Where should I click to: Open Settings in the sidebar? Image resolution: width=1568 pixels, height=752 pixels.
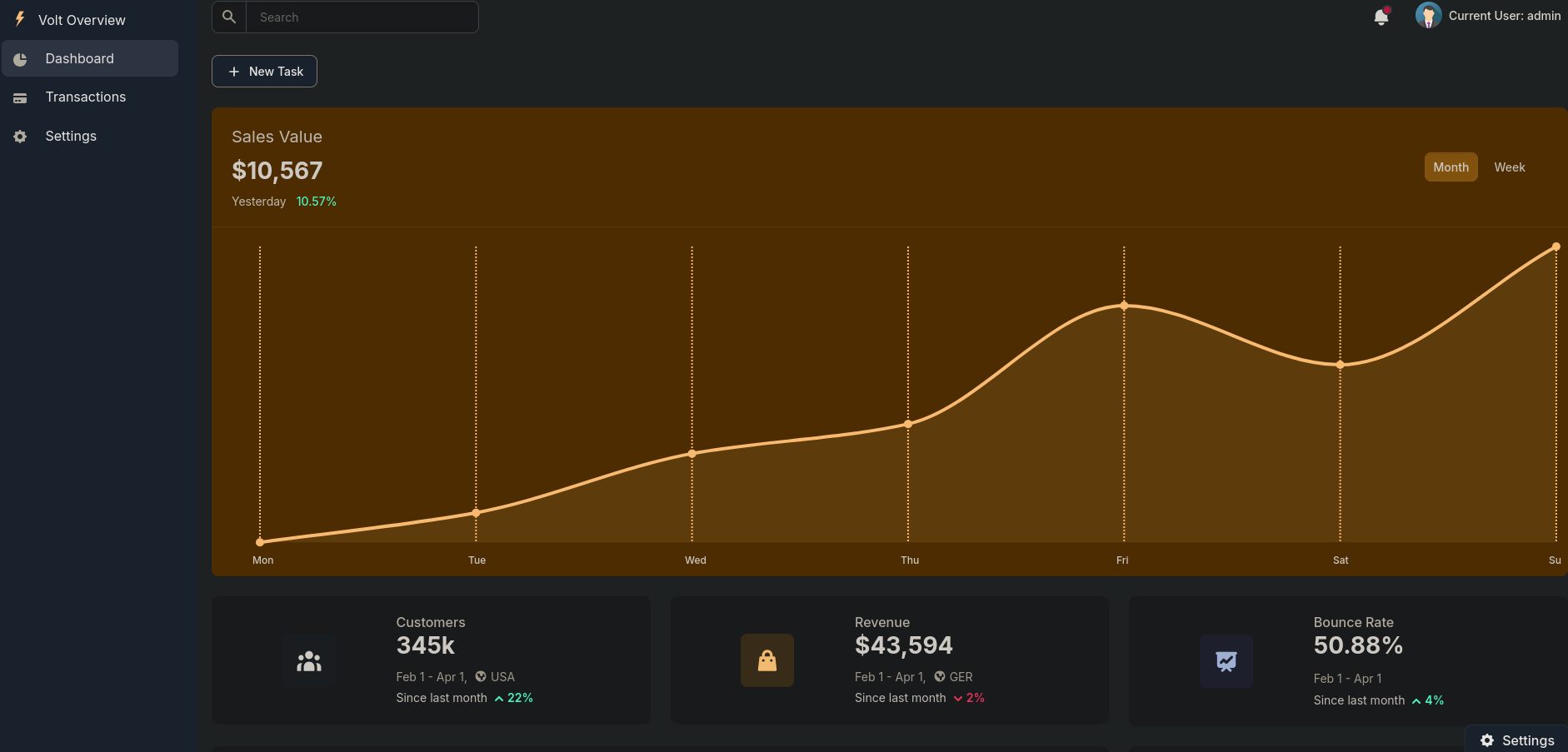click(x=90, y=136)
